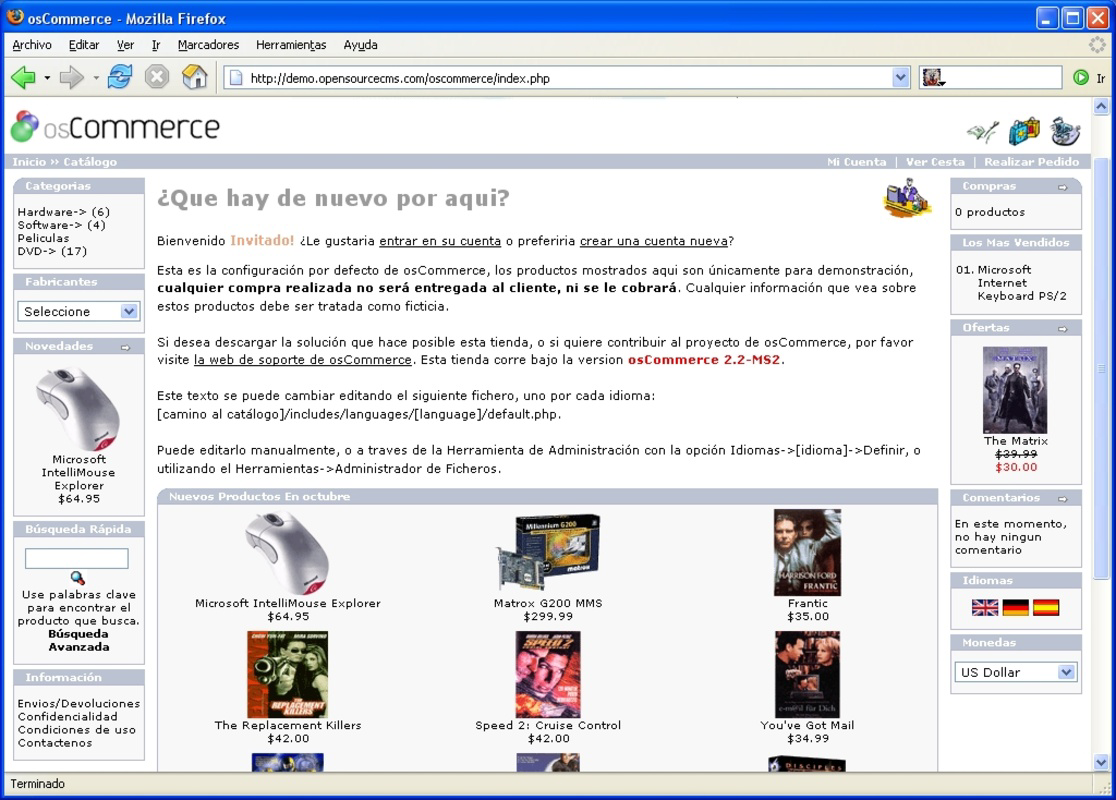Open the Ir menu

click(156, 45)
